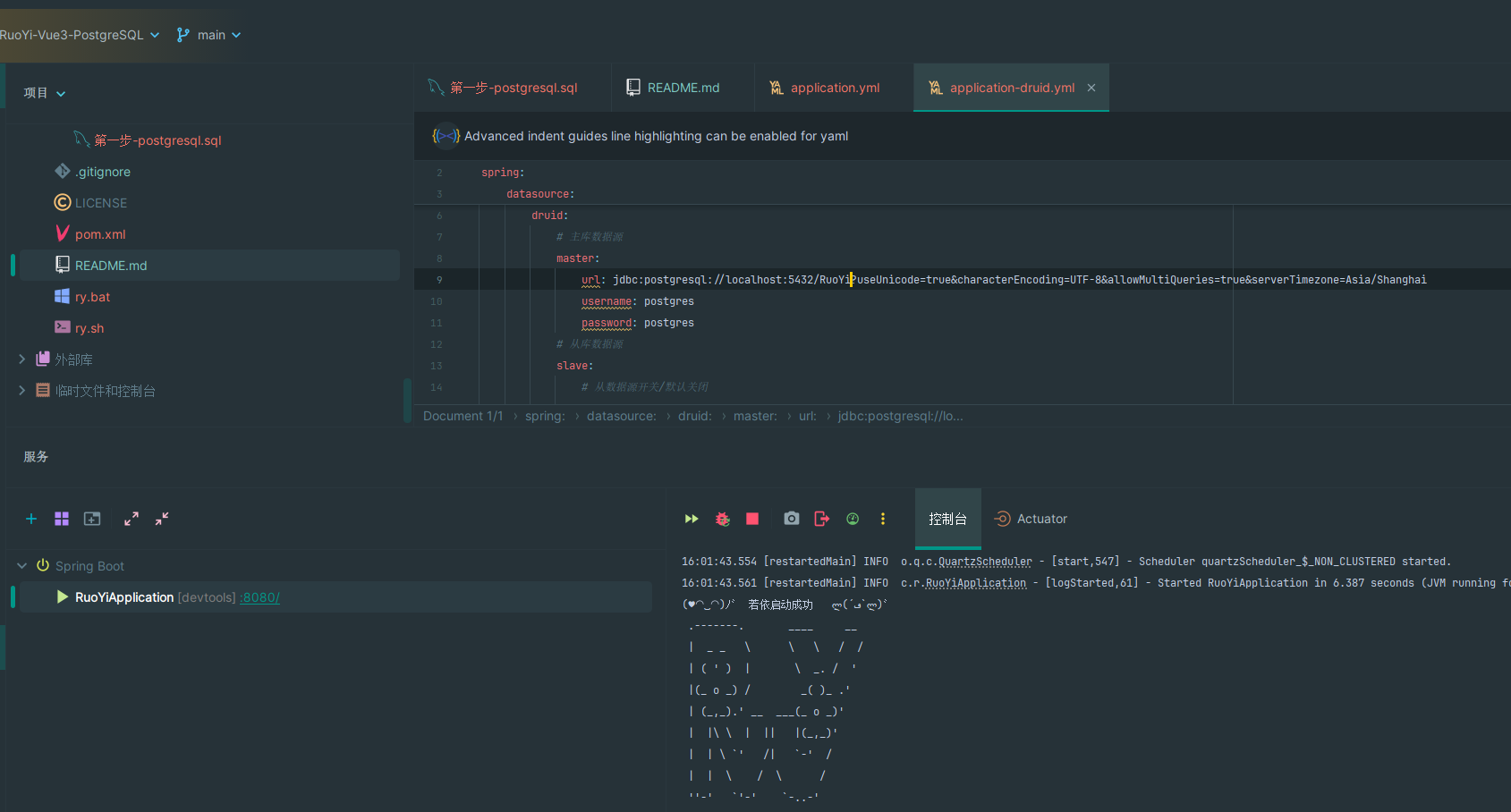Expand the 临时文件和控制台 node
Image resolution: width=1511 pixels, height=812 pixels.
tap(22, 391)
